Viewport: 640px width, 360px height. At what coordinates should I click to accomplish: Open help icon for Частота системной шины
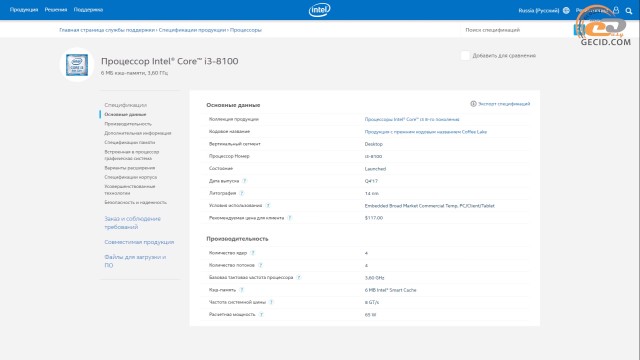(x=271, y=302)
